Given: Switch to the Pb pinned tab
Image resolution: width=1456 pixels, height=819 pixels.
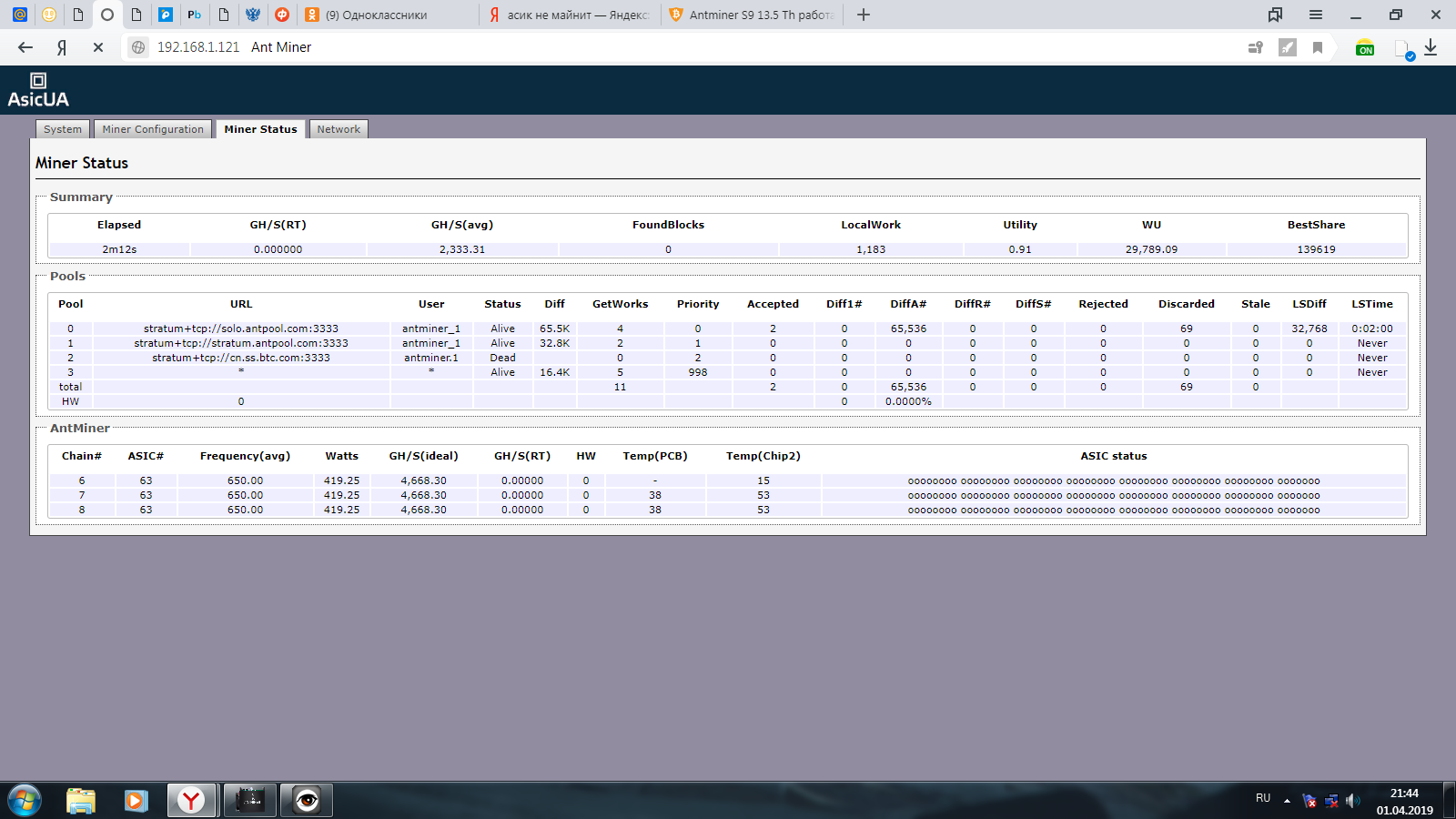Looking at the screenshot, I should pyautogui.click(x=194, y=15).
